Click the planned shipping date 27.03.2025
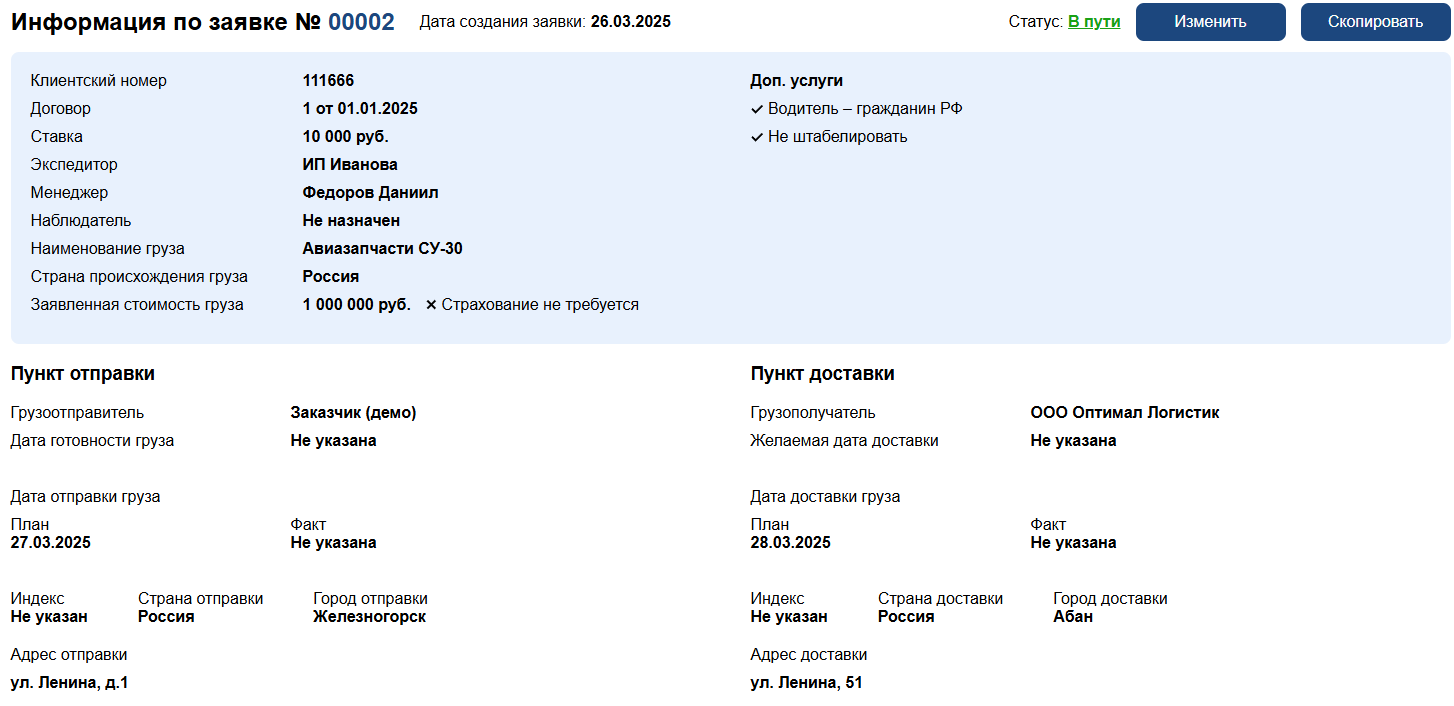Viewport: 1454px width, 706px height. pos(50,543)
